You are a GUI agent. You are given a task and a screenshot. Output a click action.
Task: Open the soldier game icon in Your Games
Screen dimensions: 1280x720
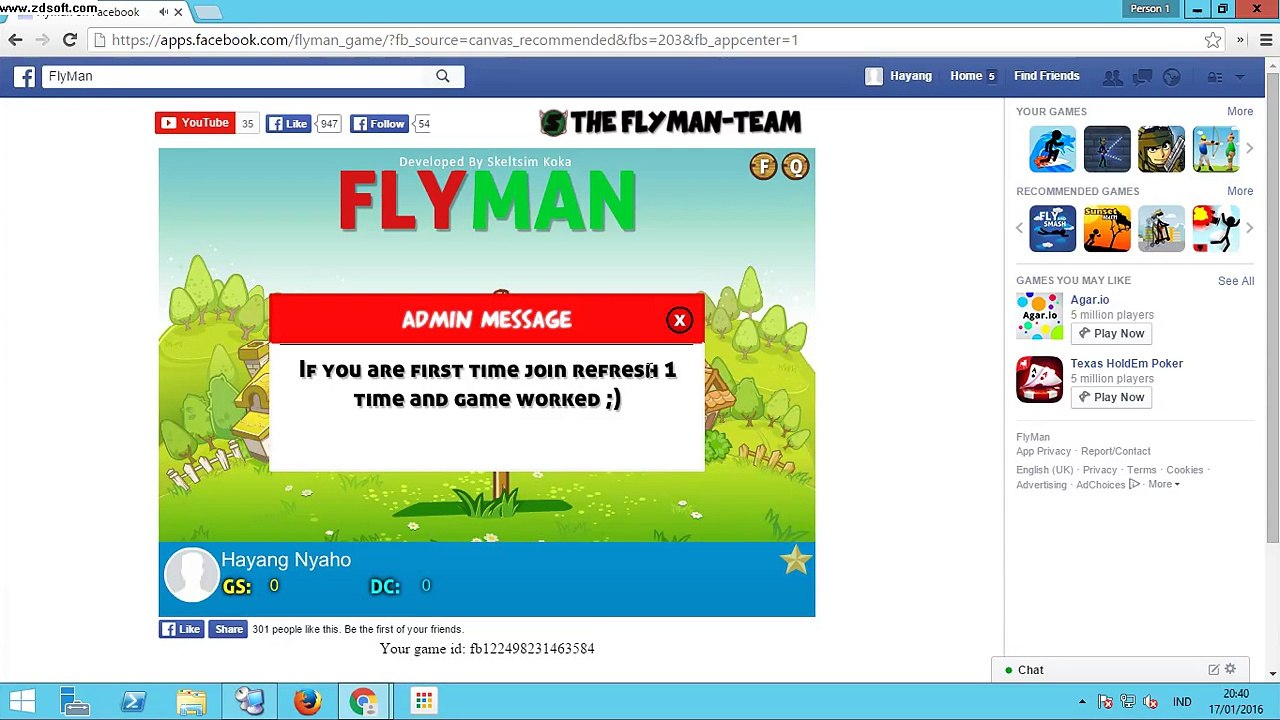pyautogui.click(x=1161, y=149)
